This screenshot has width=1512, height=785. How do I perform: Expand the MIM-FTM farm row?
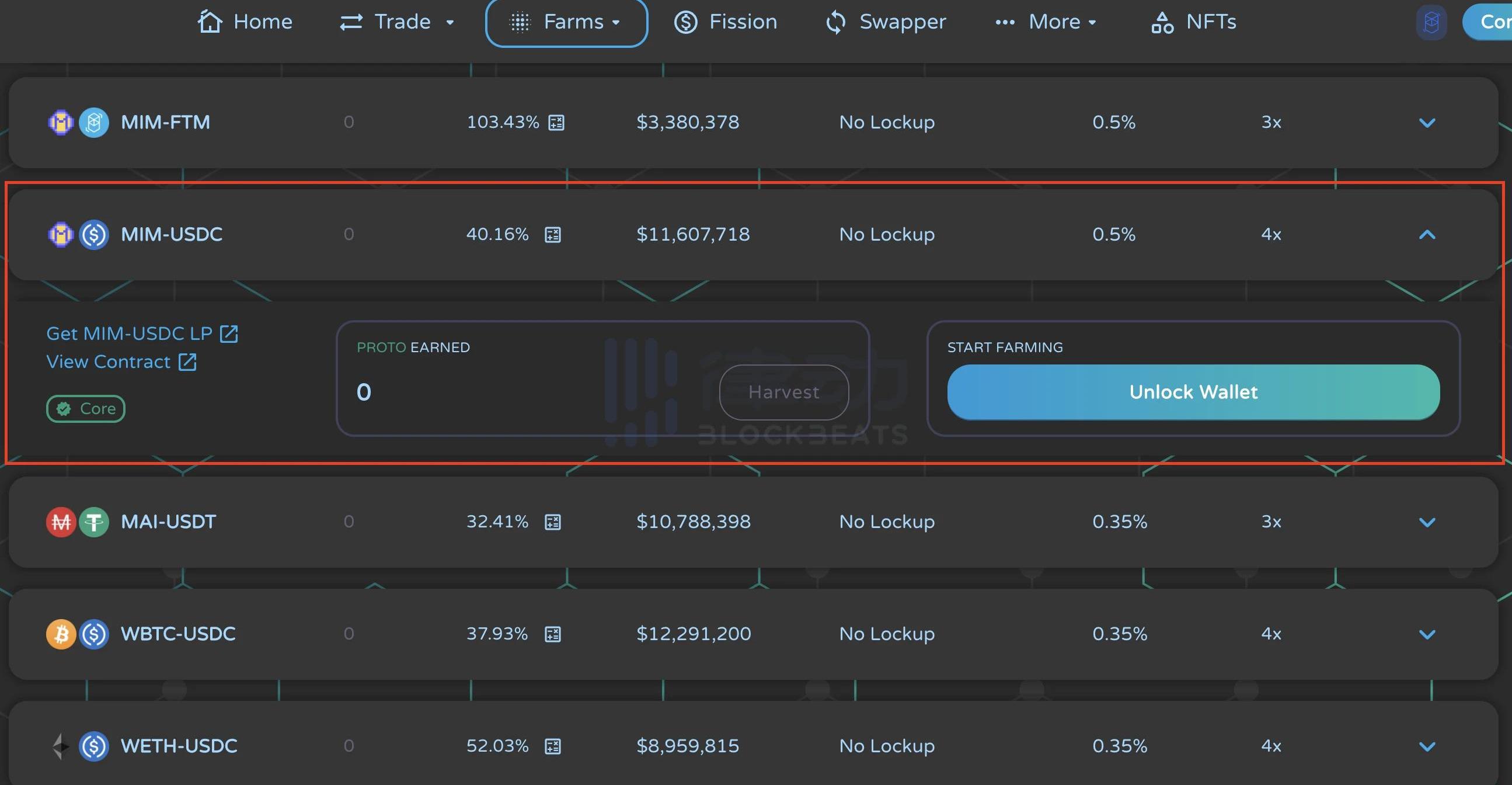[x=1427, y=123]
